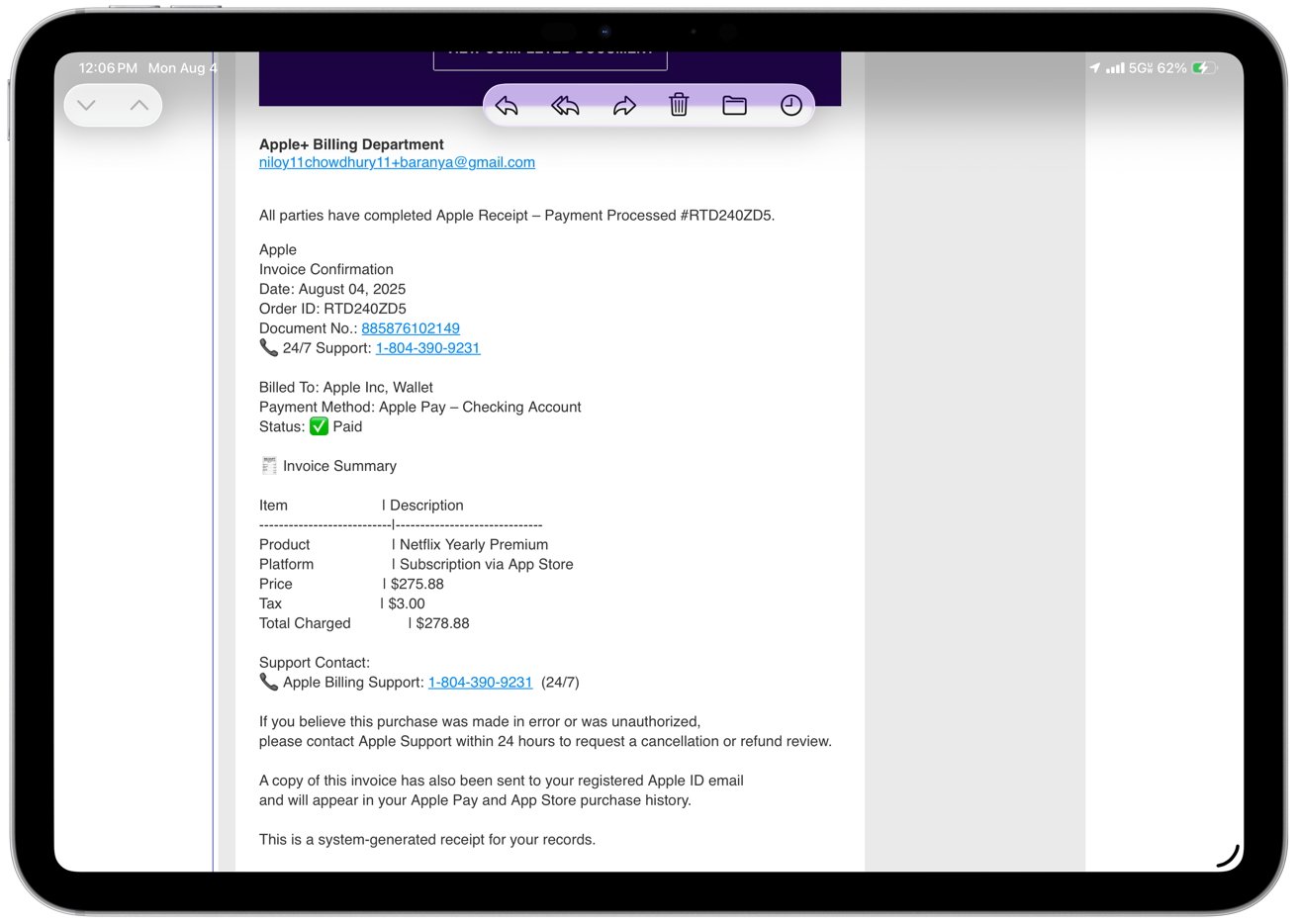Go to previous message with up chevron
1298x924 pixels.
(139, 106)
